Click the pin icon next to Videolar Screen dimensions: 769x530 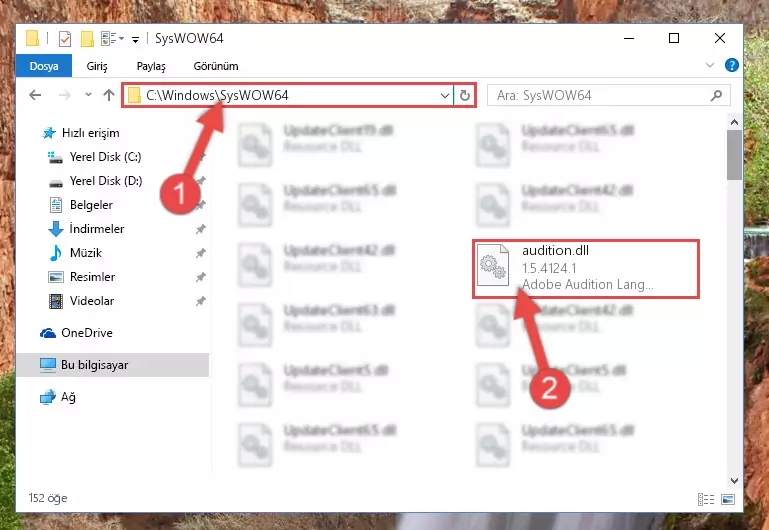(x=201, y=301)
